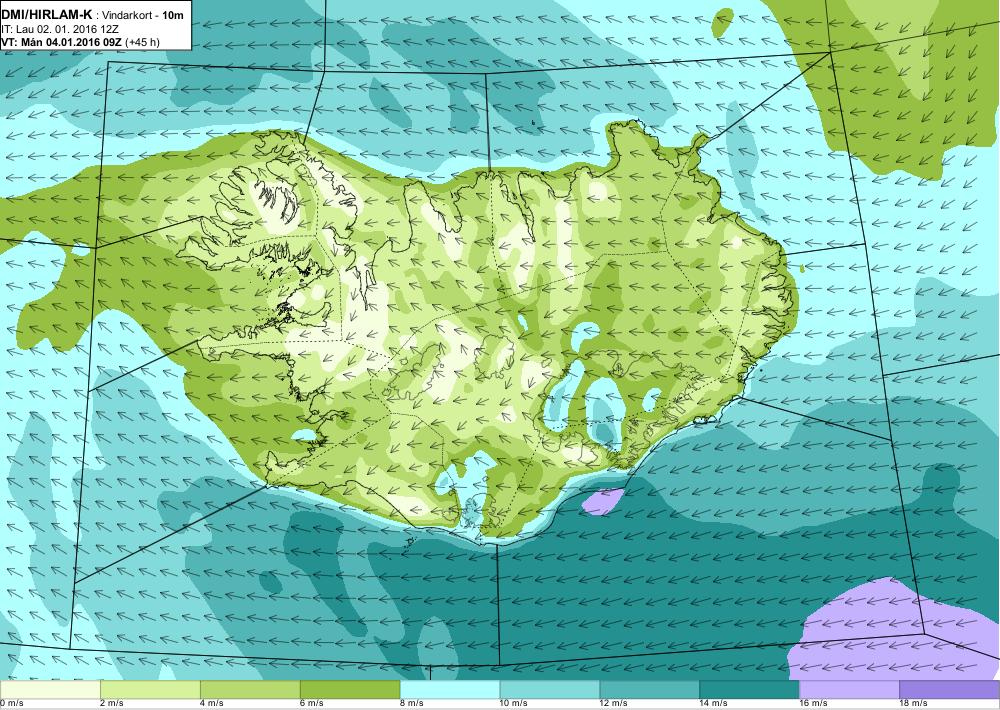Select the light purple 16–18 m/s legend swatch
The width and height of the screenshot is (1000, 710).
coord(849,690)
